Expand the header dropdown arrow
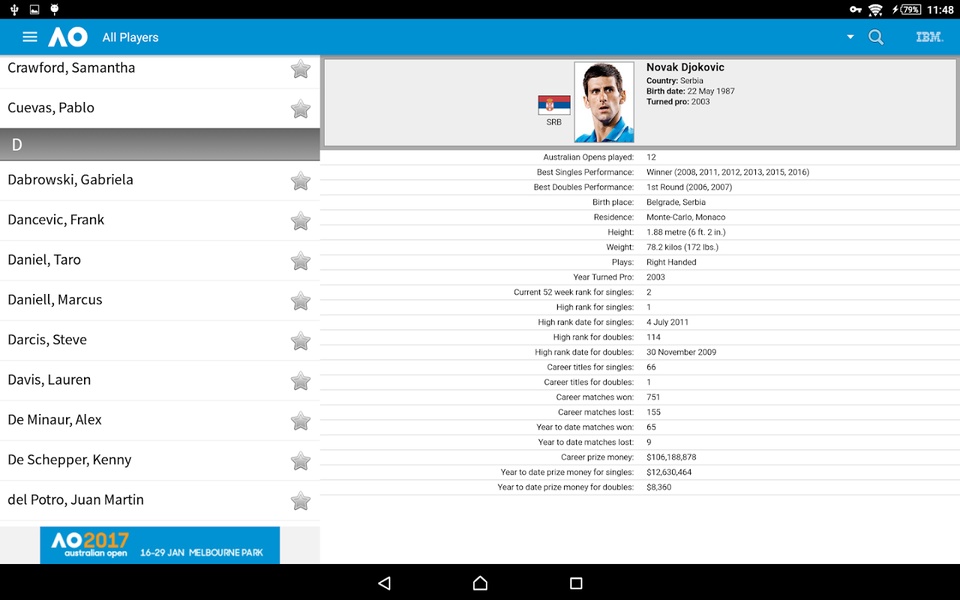Viewport: 960px width, 600px height. tap(850, 37)
